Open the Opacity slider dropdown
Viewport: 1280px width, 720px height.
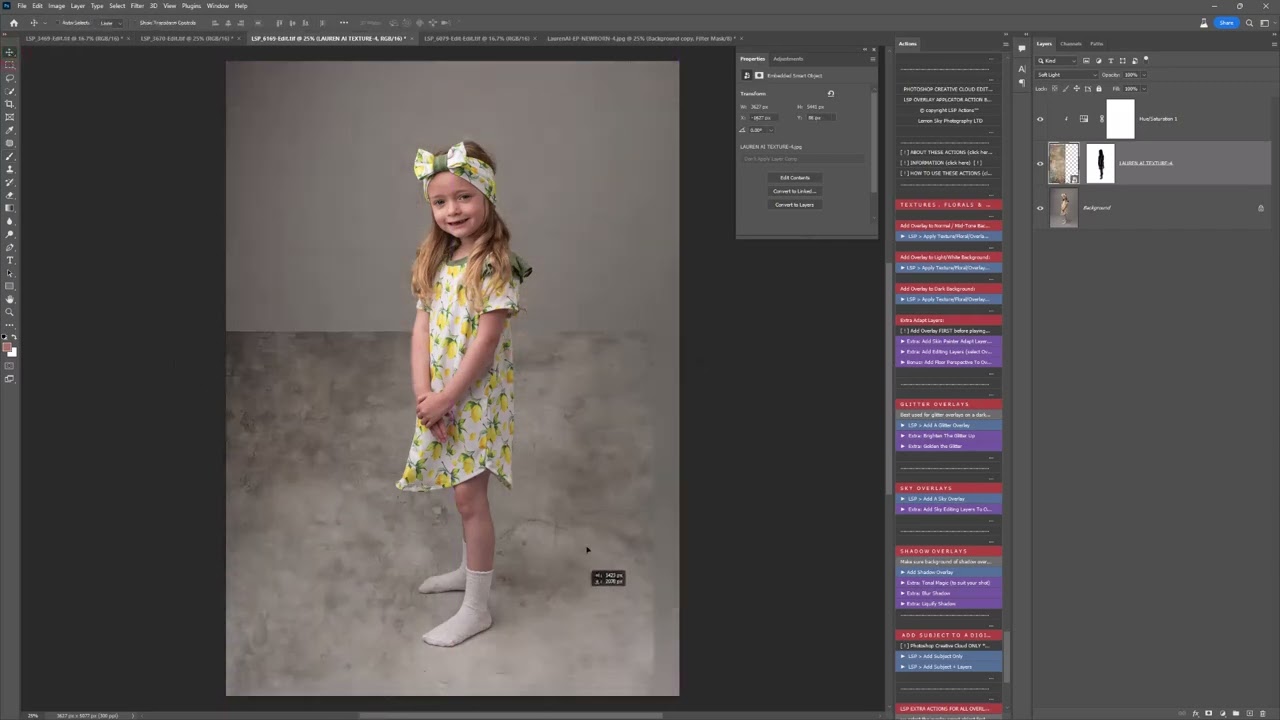1142,75
